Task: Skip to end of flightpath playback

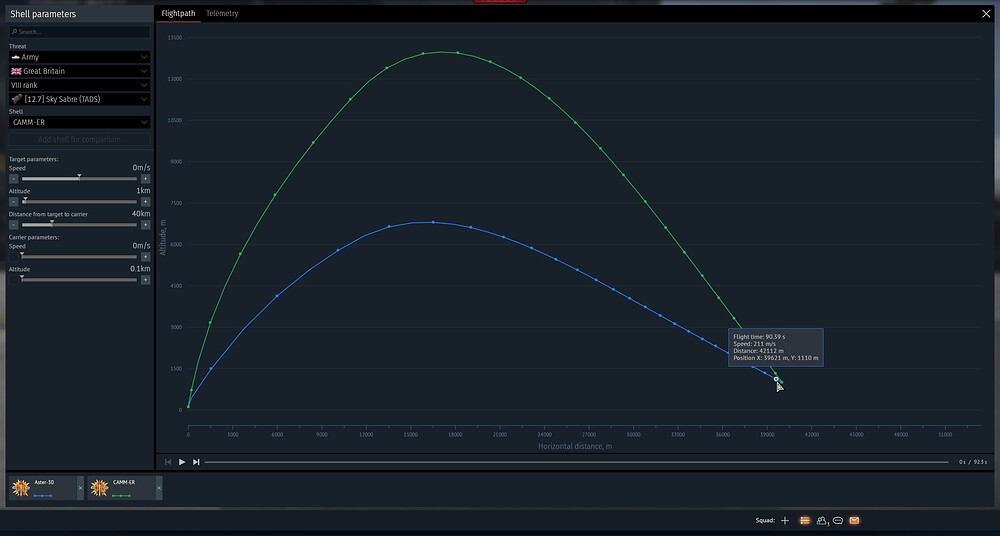Action: click(196, 462)
